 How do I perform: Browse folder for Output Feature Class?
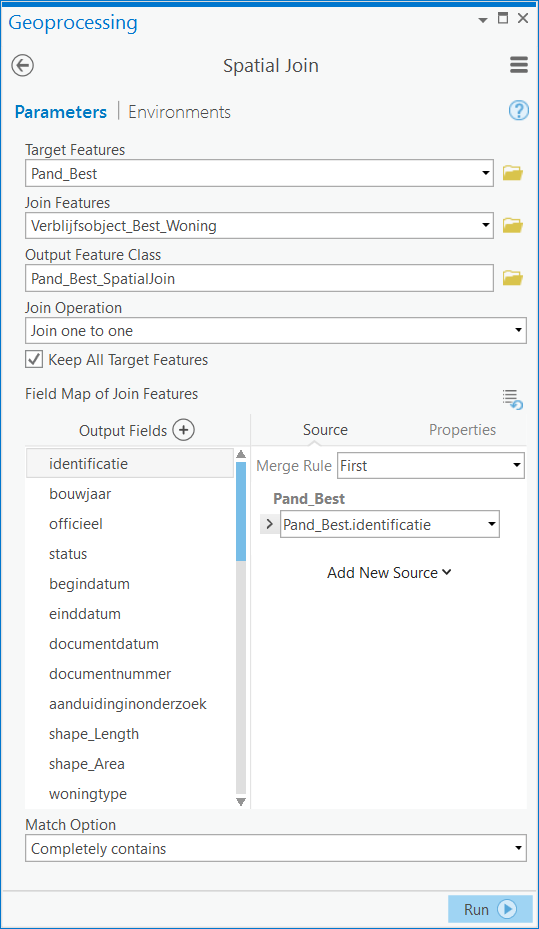512,278
